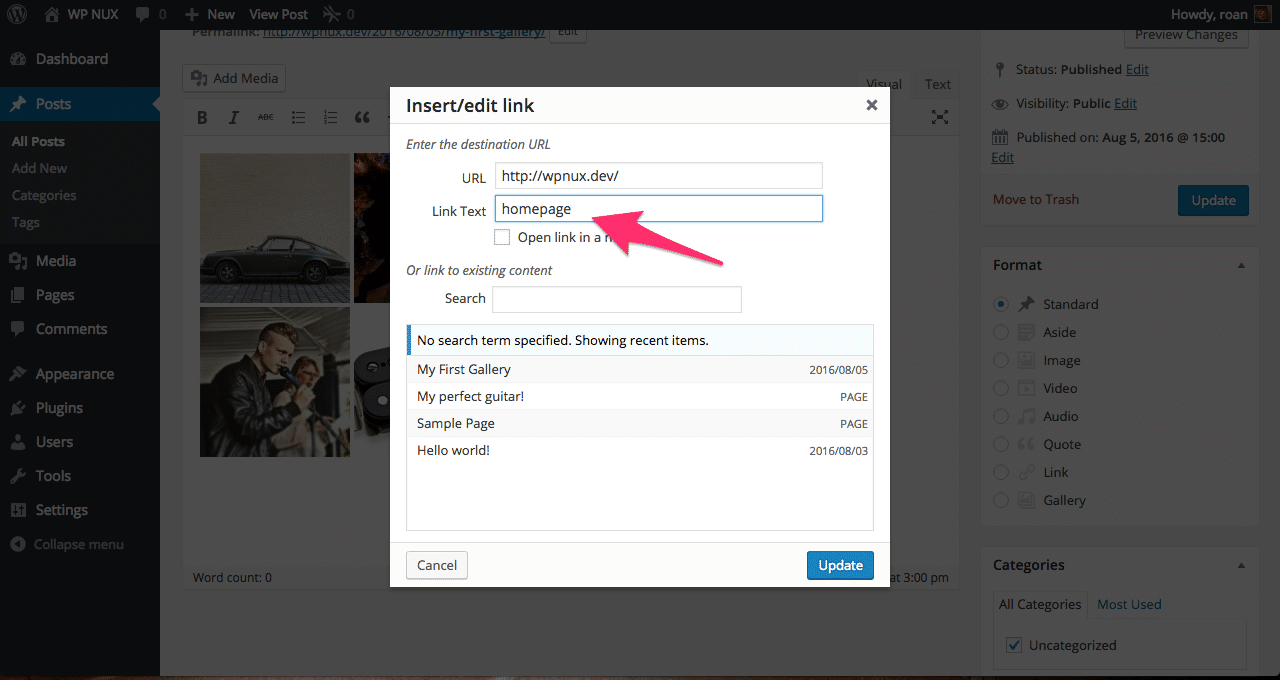Select the Image post format

1001,360
